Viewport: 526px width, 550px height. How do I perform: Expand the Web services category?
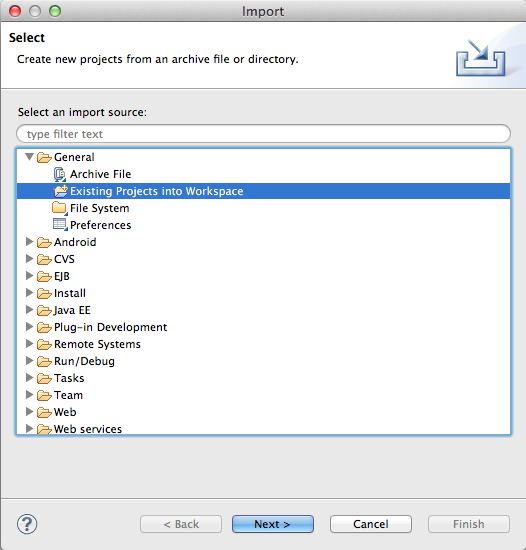[29, 428]
